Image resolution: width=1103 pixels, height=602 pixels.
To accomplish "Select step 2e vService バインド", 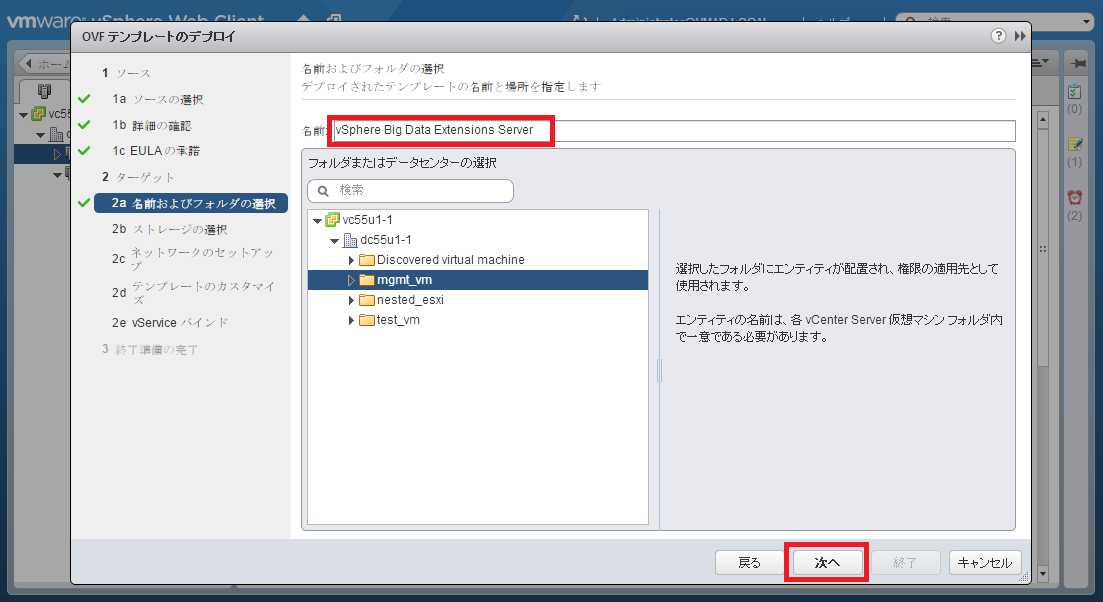I will [x=170, y=323].
